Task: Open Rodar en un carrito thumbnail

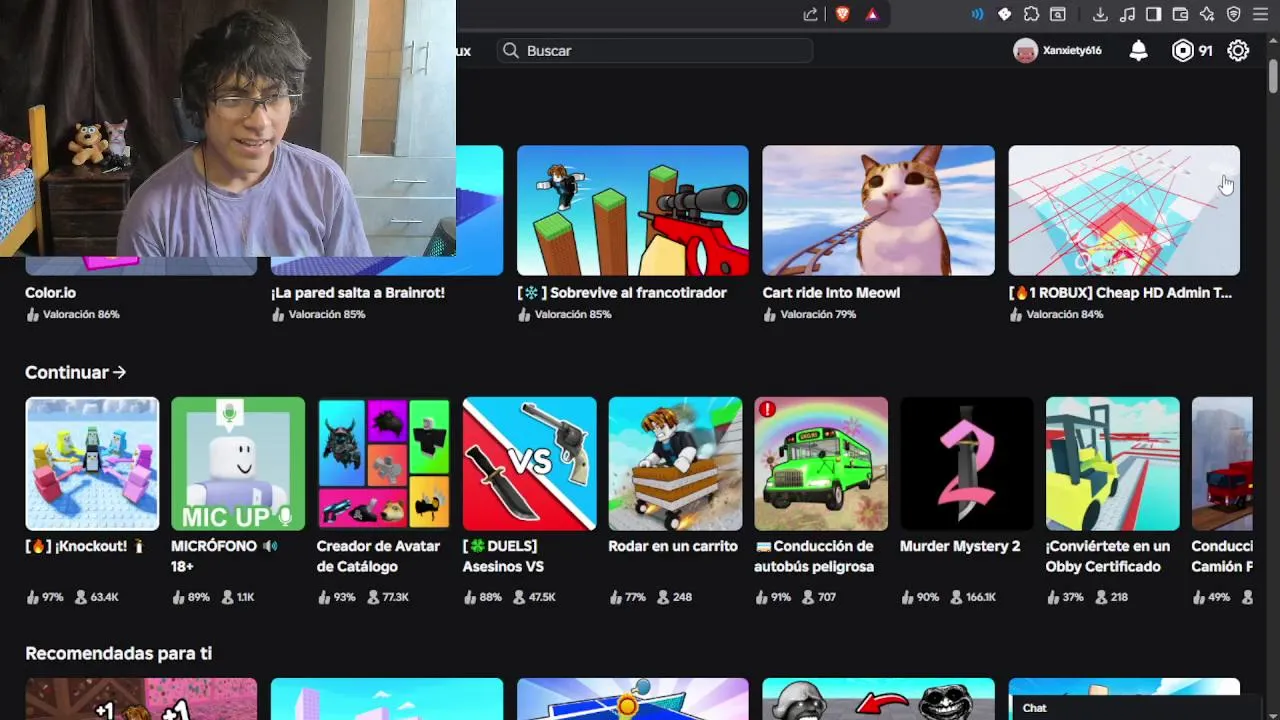Action: click(675, 464)
